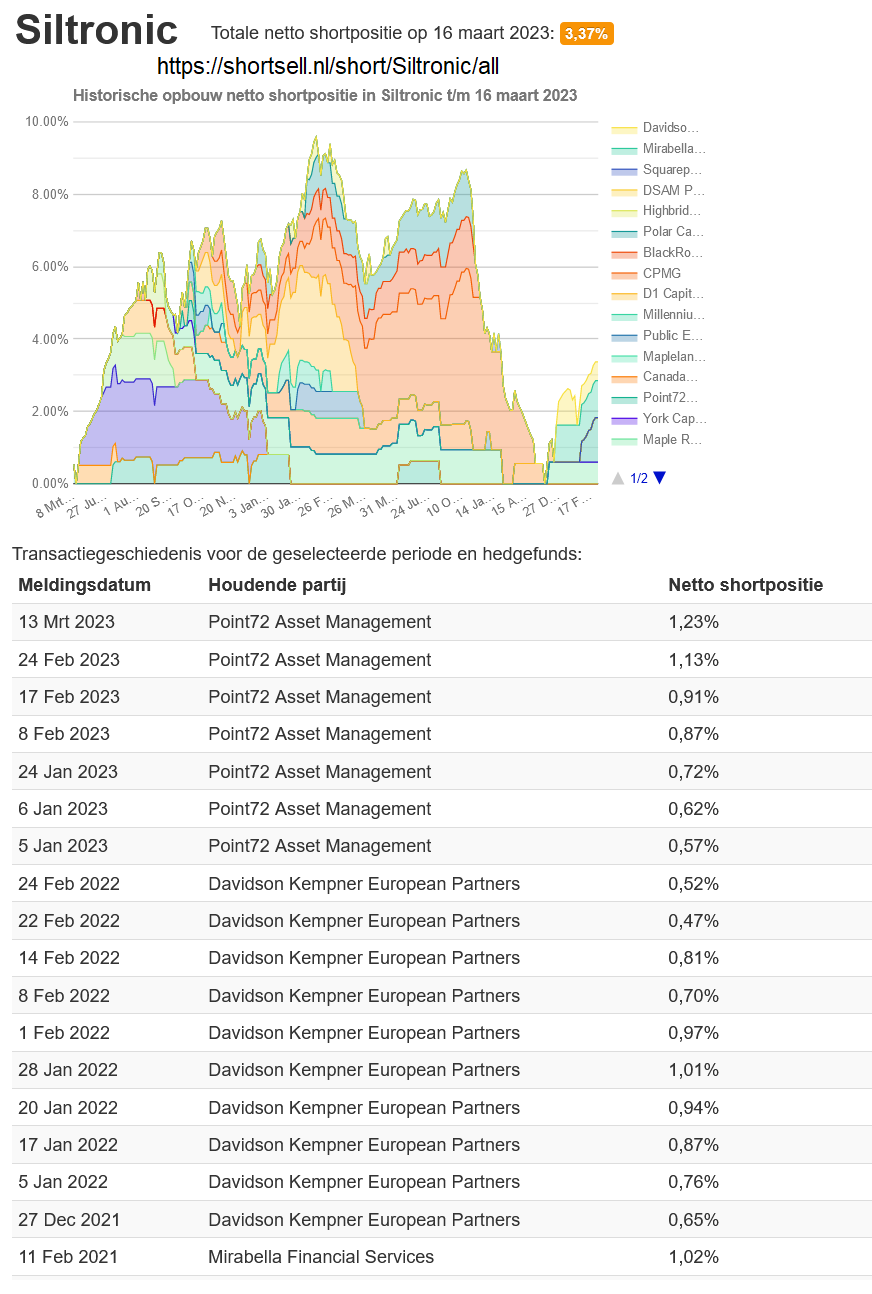Select the Polar Capital legend entry

672,232
